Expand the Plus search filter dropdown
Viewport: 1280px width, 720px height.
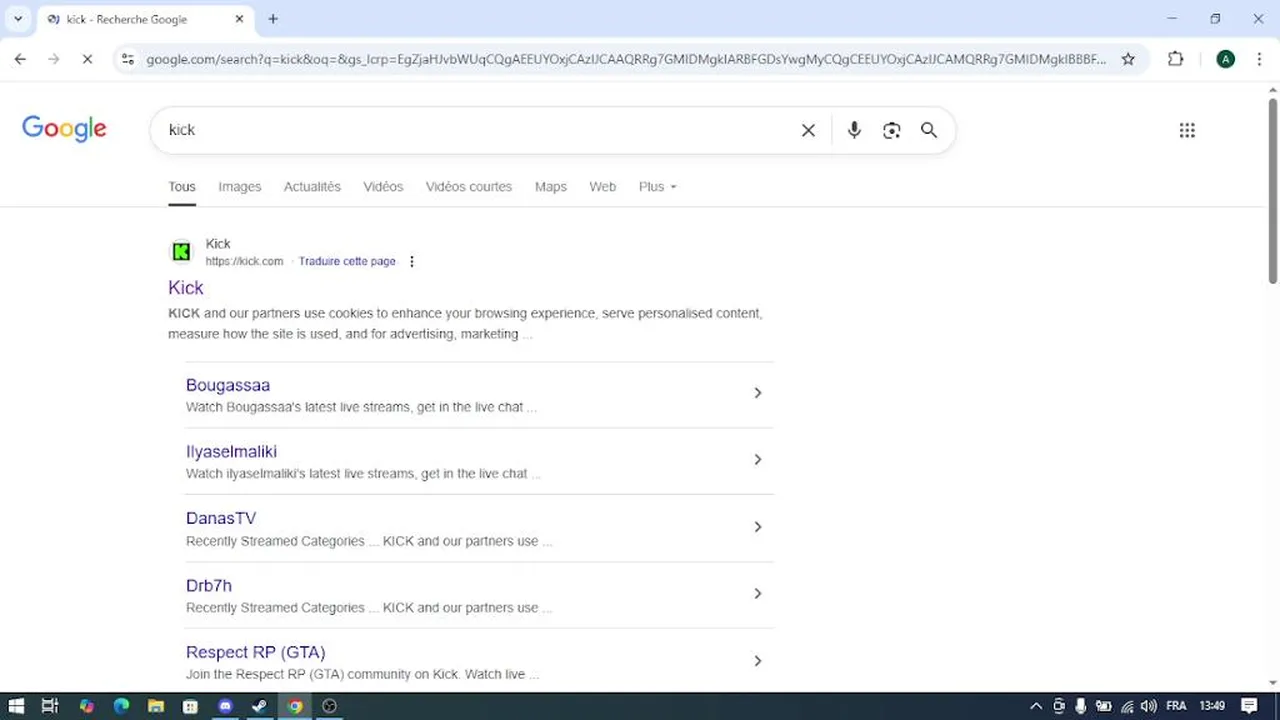pos(658,187)
